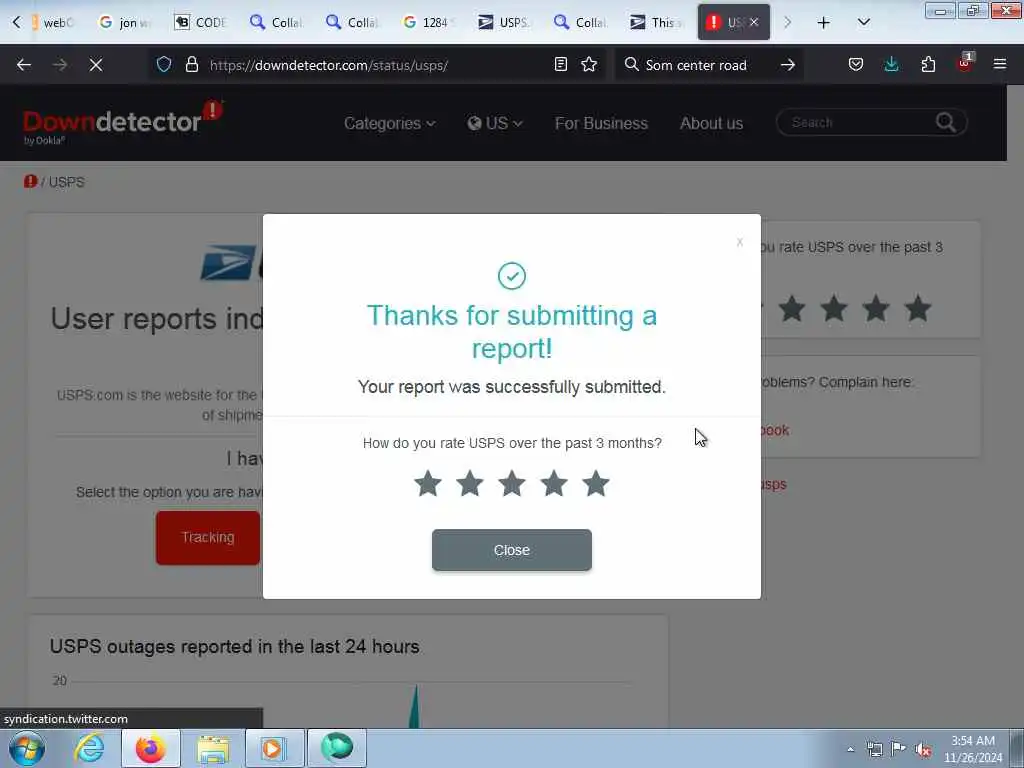Open the extensions puzzle icon

click(x=928, y=65)
